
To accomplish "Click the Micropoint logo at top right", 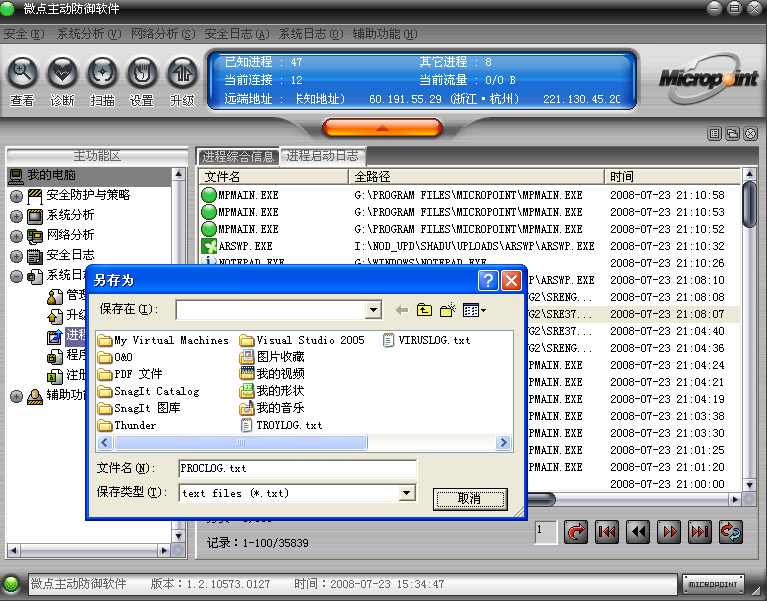I will [708, 78].
